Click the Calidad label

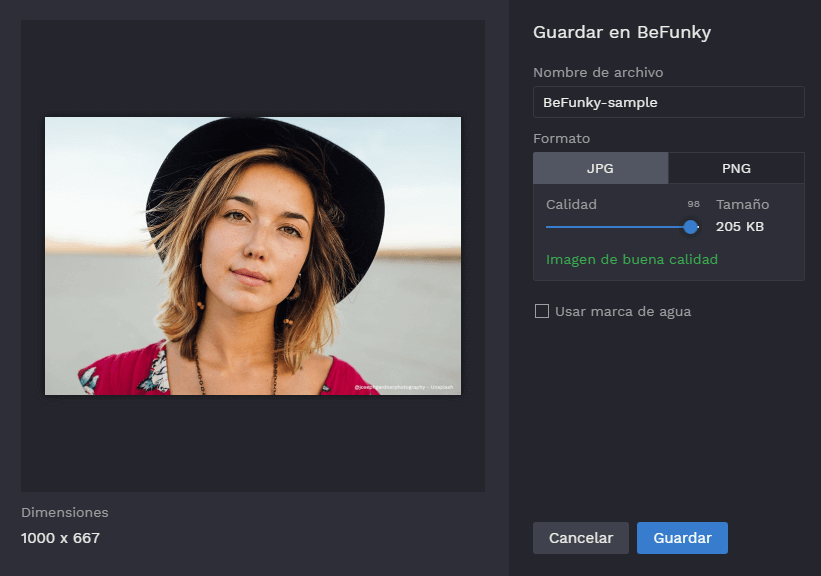tap(571, 204)
